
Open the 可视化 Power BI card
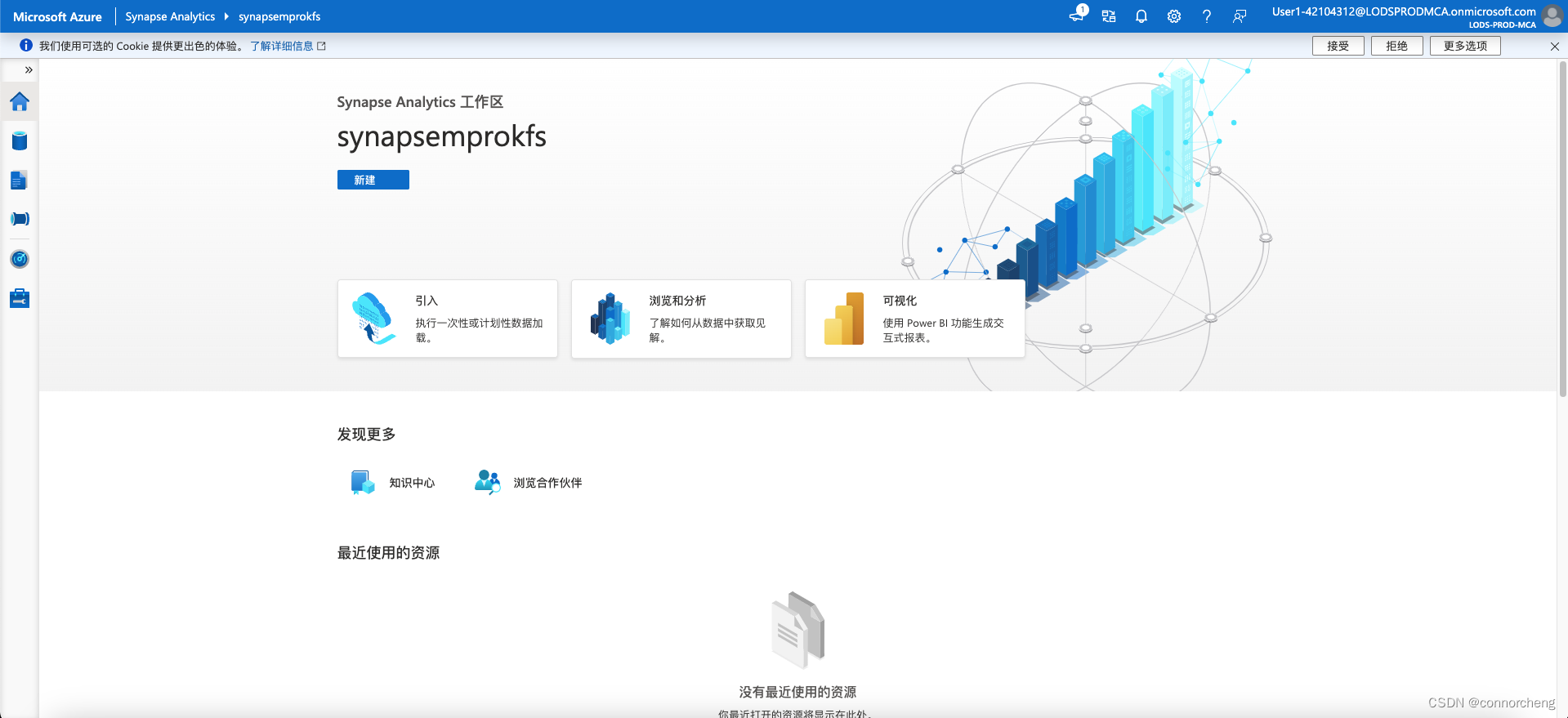(915, 319)
